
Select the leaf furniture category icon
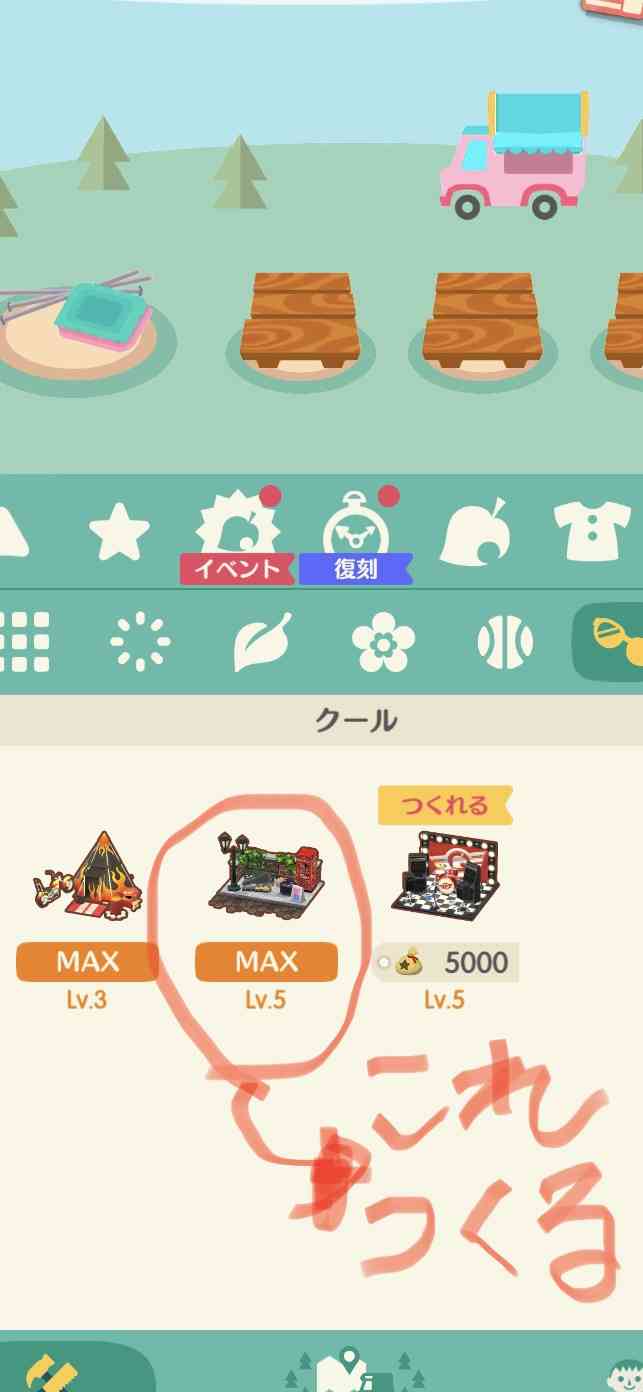pyautogui.click(x=476, y=531)
